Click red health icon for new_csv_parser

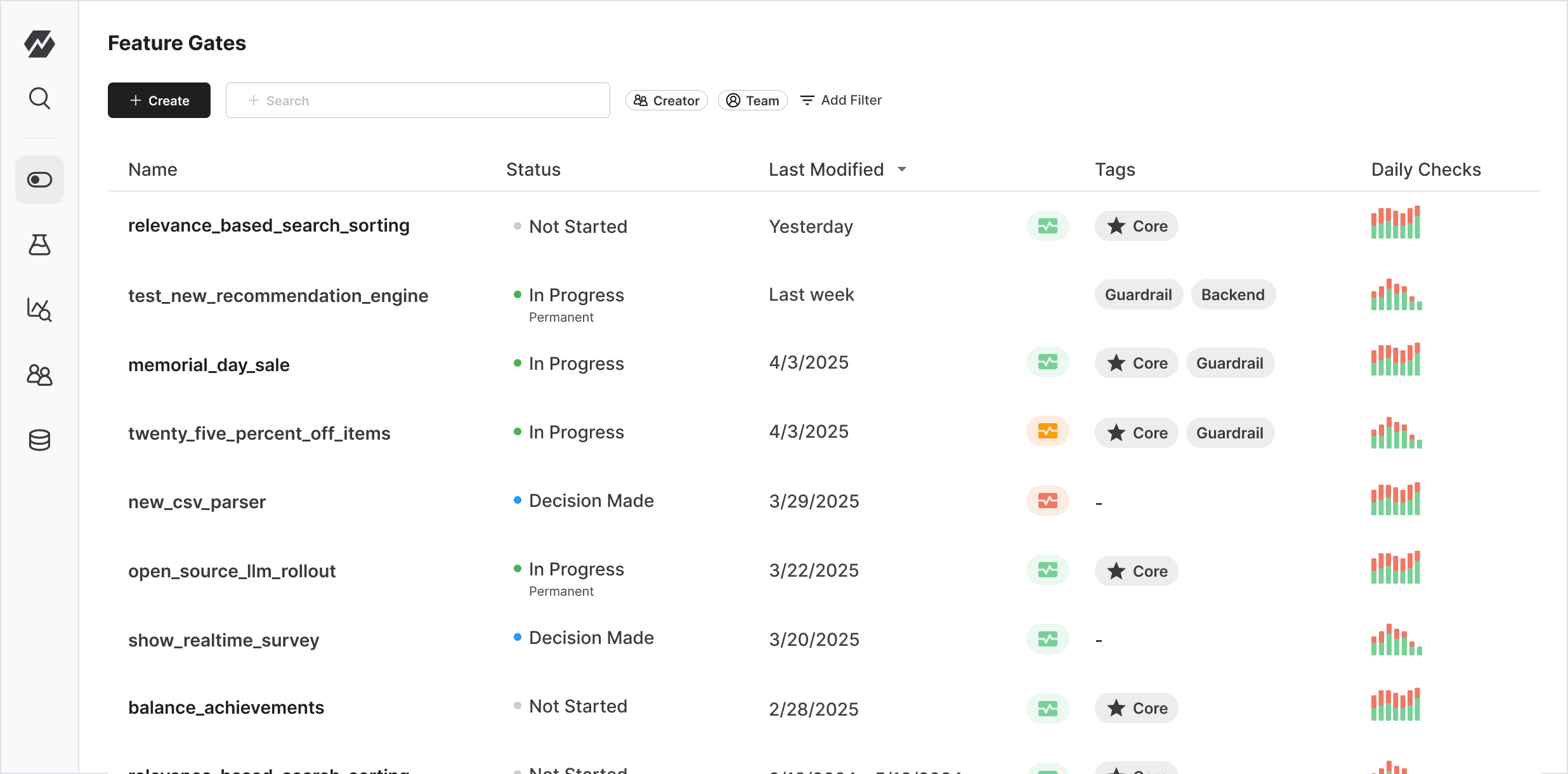coord(1047,501)
